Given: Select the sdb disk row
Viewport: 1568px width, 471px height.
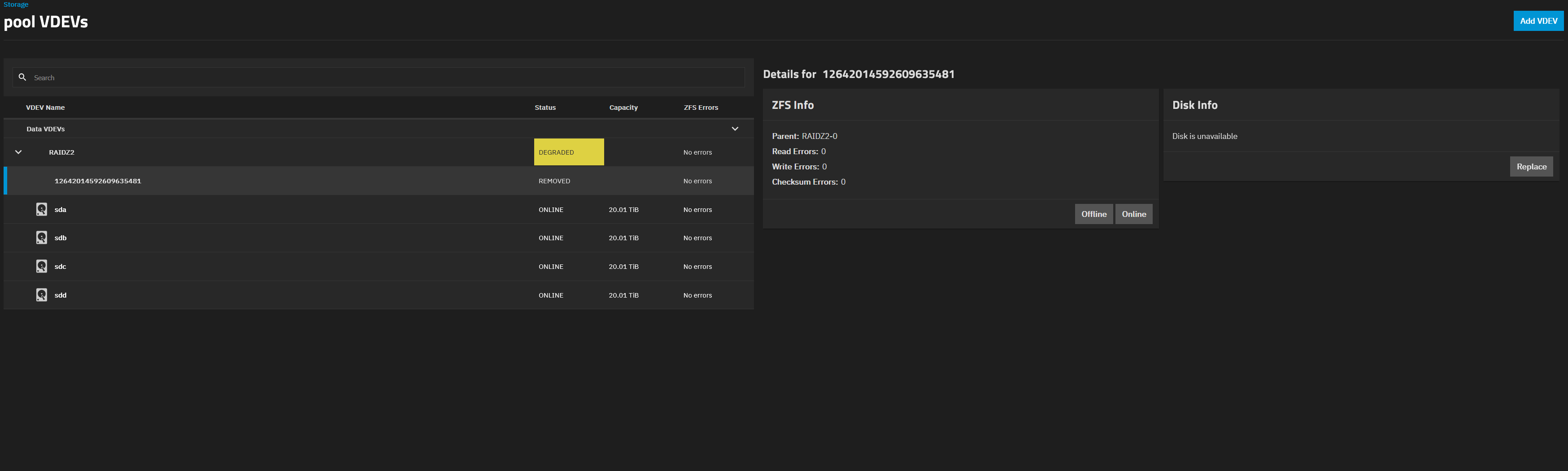Looking at the screenshot, I should coord(379,238).
